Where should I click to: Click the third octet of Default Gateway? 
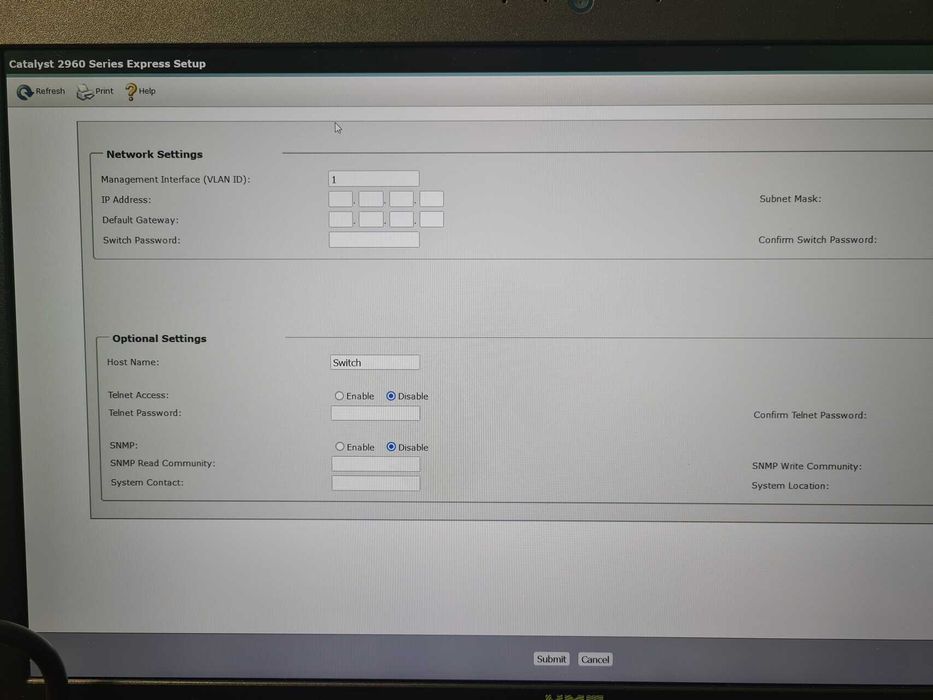(402, 219)
